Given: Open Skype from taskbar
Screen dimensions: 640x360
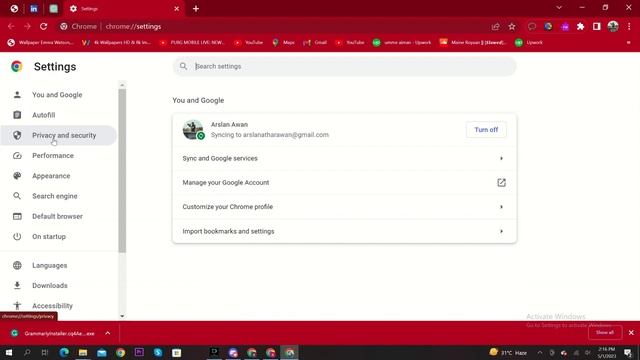Looking at the screenshot, I should (158, 353).
